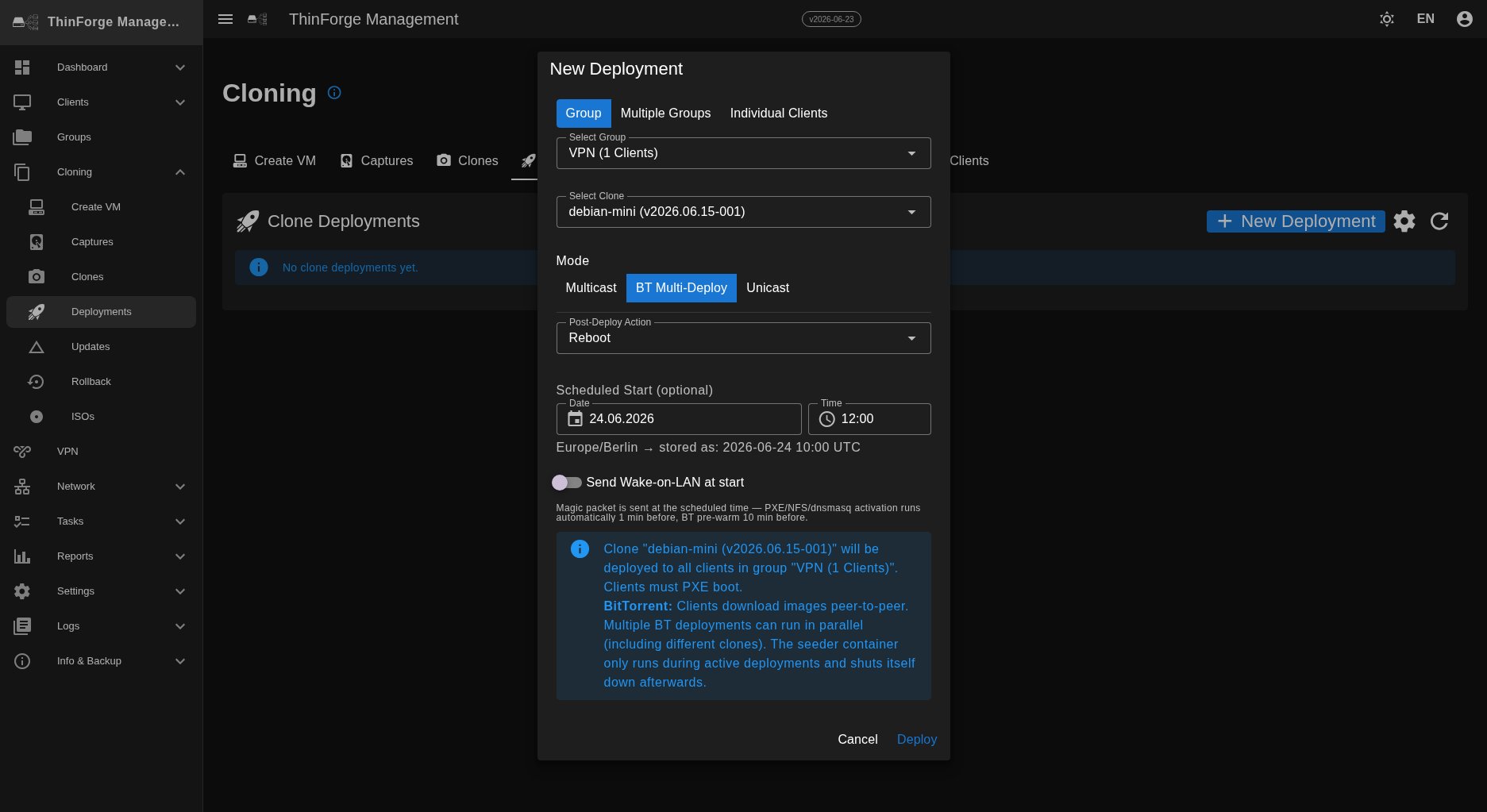Viewport: 1487px width, 812px height.
Task: Cancel the New Deployment dialog
Action: pos(857,740)
